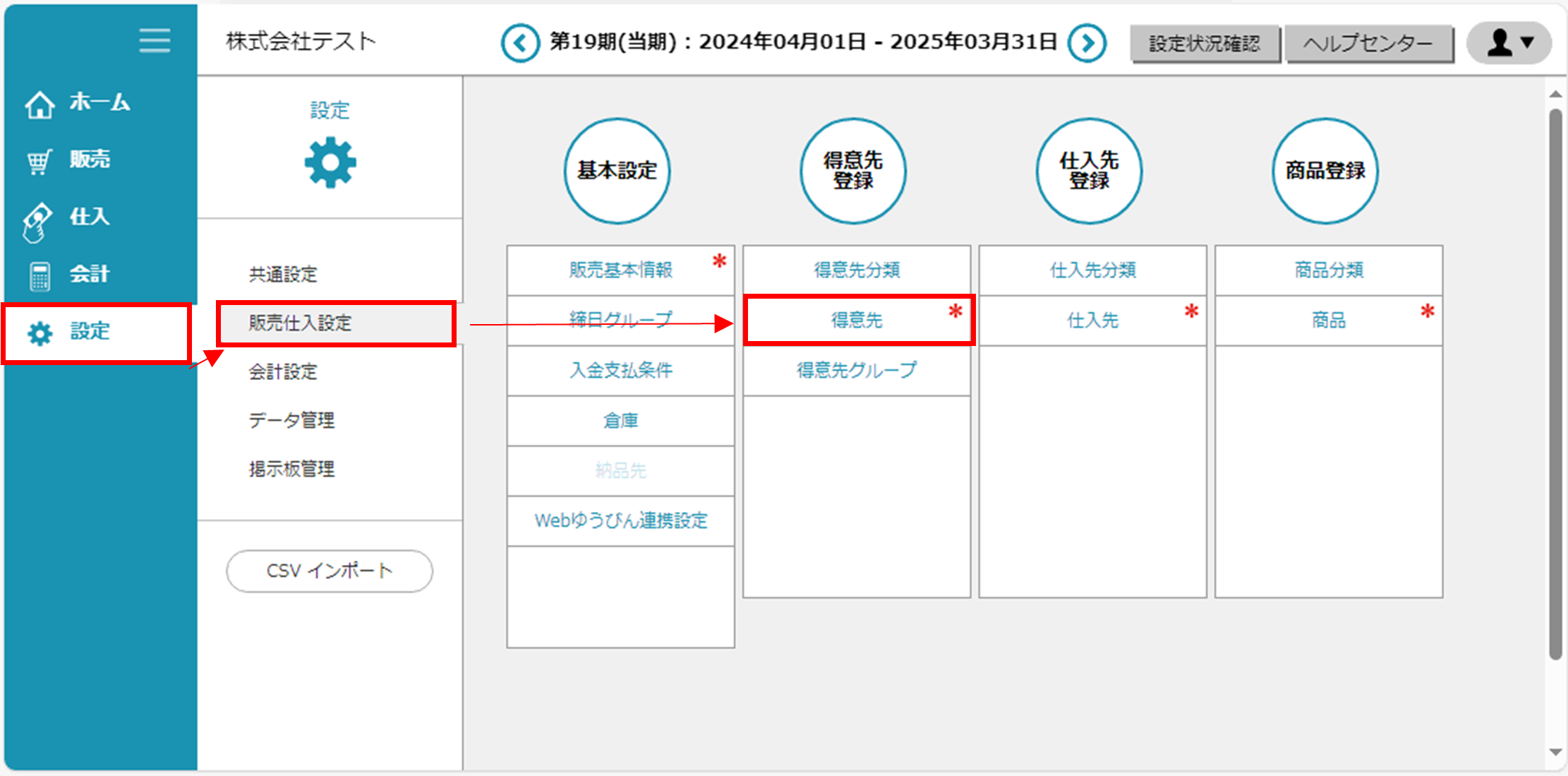Select 共通設定 in settings menu
This screenshot has width=1568, height=776.
(283, 274)
